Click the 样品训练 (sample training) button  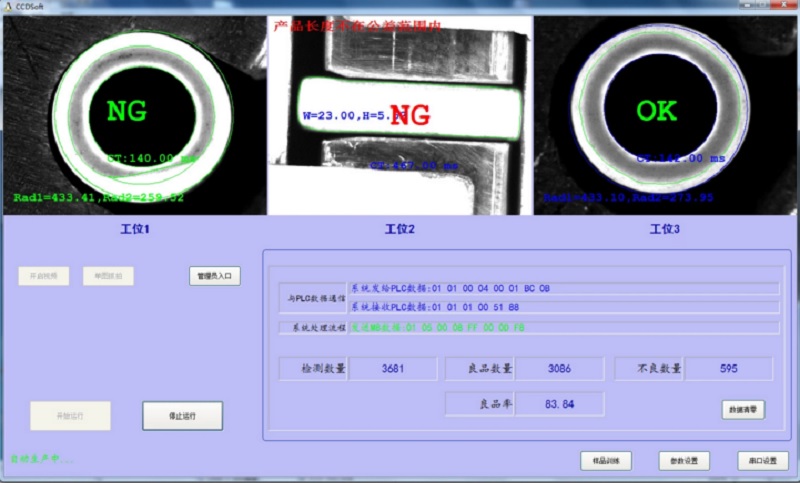point(606,461)
